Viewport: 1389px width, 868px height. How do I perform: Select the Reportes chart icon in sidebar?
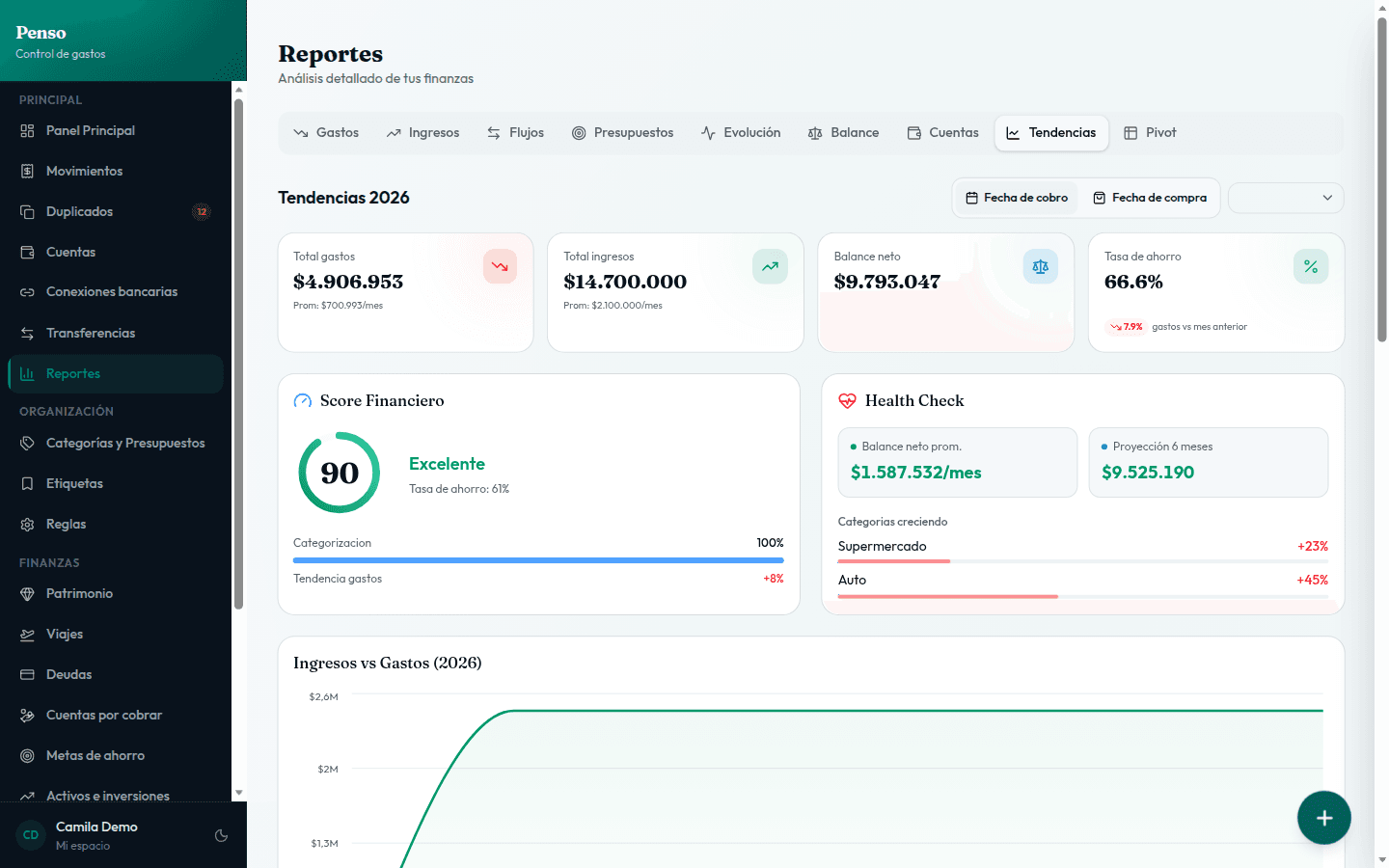point(27,373)
